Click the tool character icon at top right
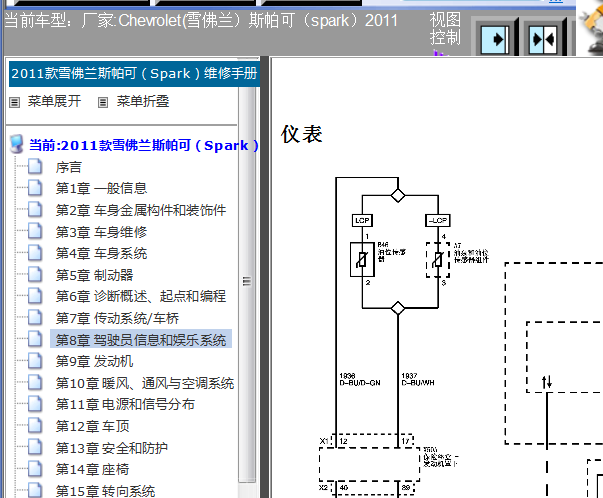The width and height of the screenshot is (603, 498). 591,27
